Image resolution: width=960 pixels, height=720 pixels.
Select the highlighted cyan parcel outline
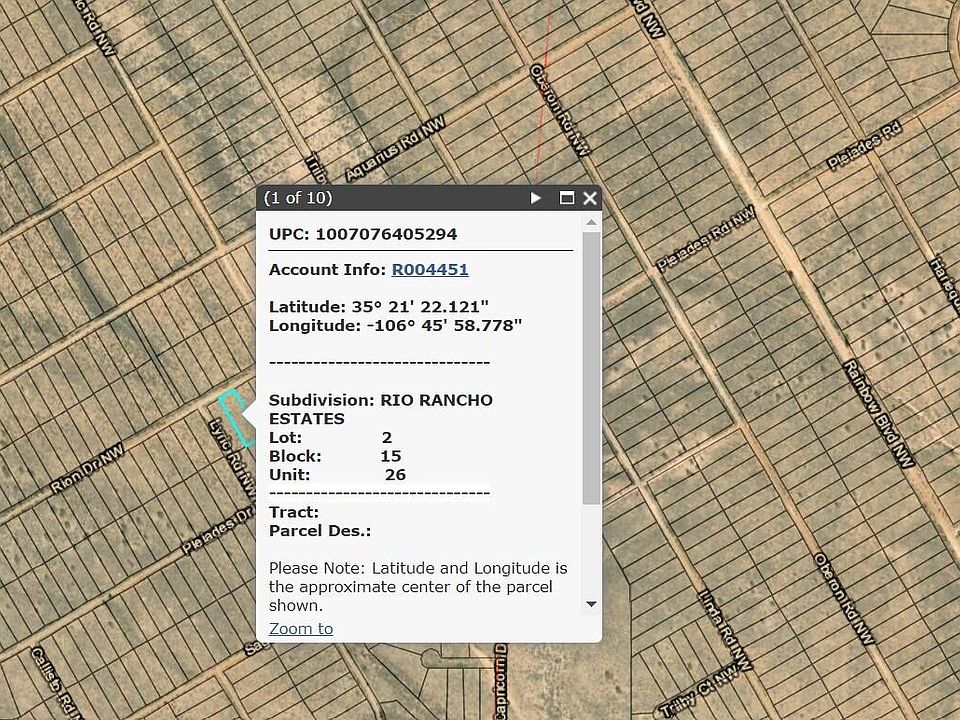[237, 418]
